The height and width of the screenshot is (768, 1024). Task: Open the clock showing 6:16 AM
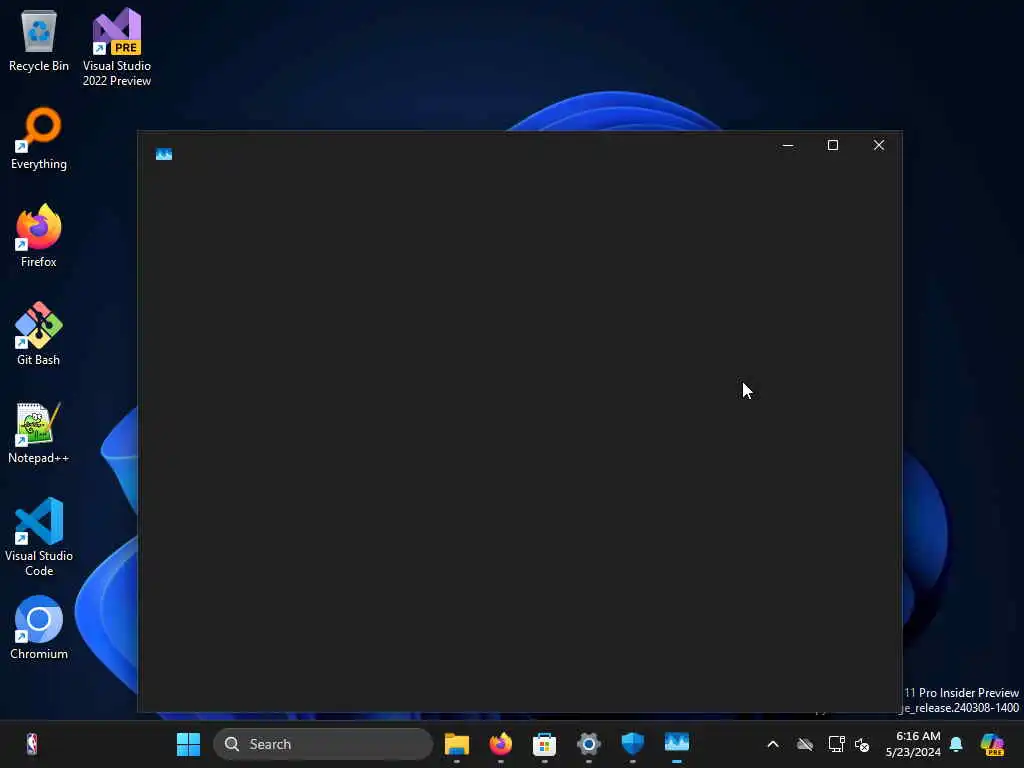(x=913, y=744)
